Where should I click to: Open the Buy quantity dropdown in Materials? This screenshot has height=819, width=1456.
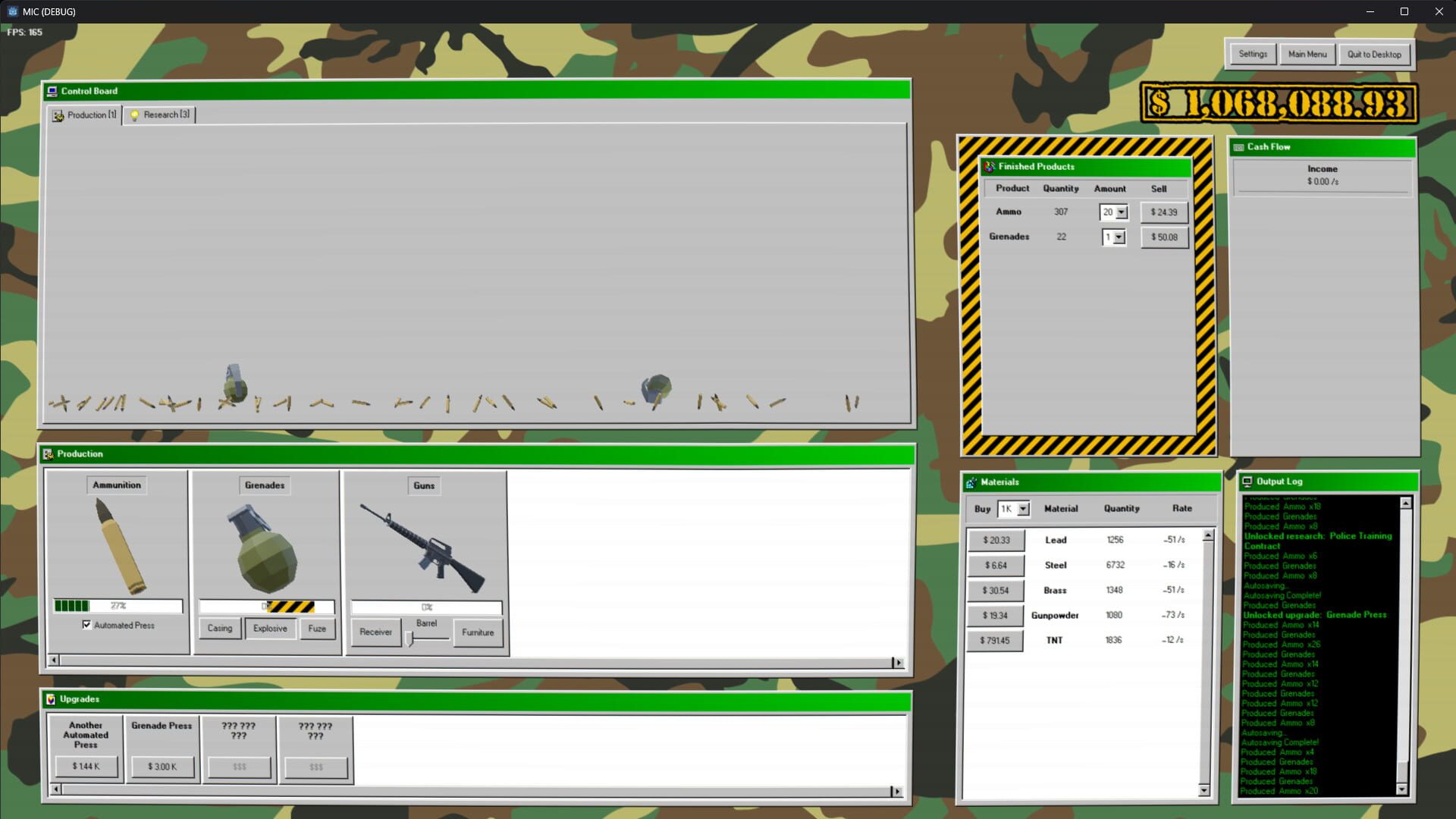(x=1024, y=509)
